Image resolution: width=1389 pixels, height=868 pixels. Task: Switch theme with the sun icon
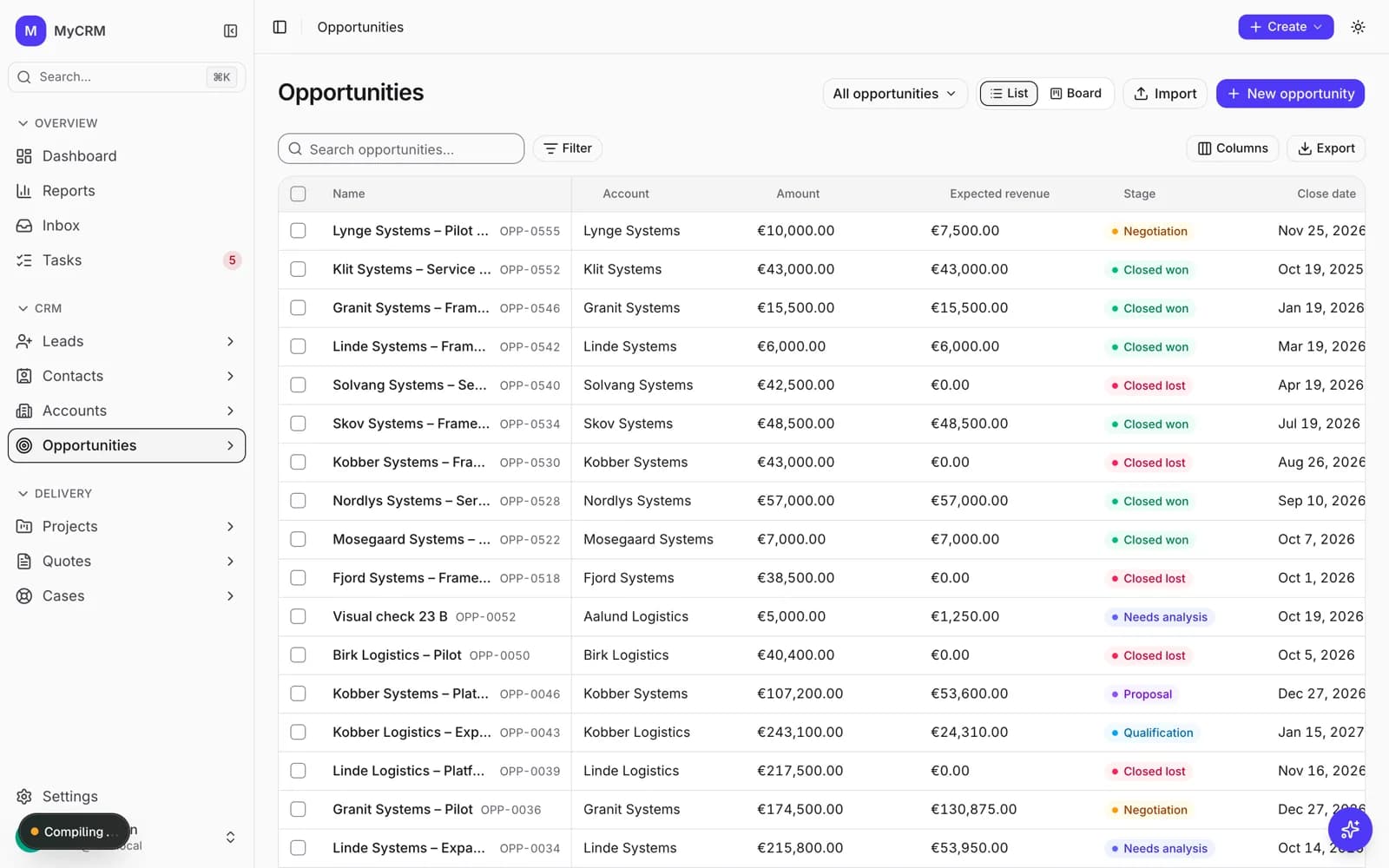tap(1358, 27)
